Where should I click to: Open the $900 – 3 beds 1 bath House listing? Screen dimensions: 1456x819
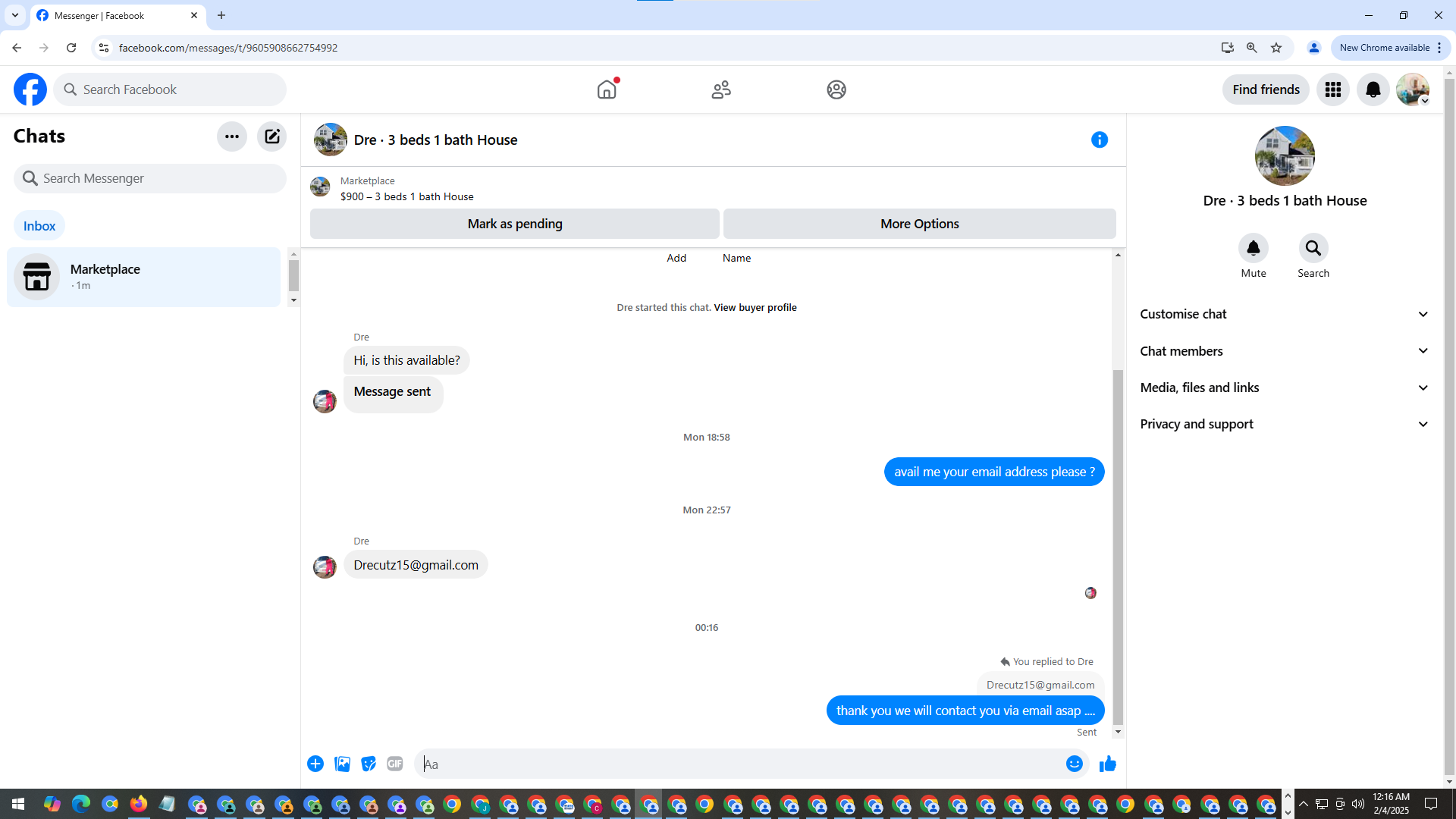pyautogui.click(x=407, y=196)
